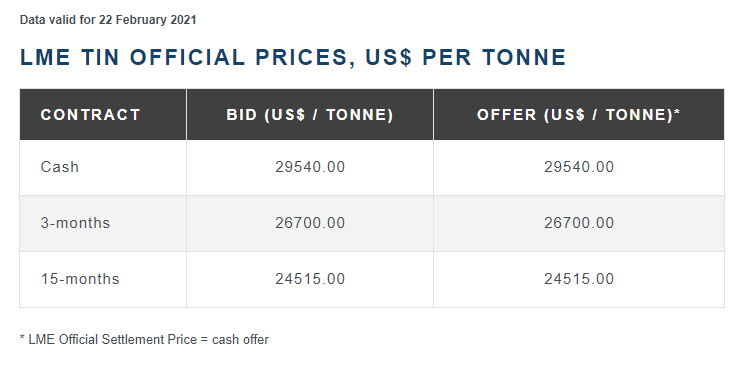745x365 pixels.
Task: Select the Cash contract row label
Action: tap(59, 167)
